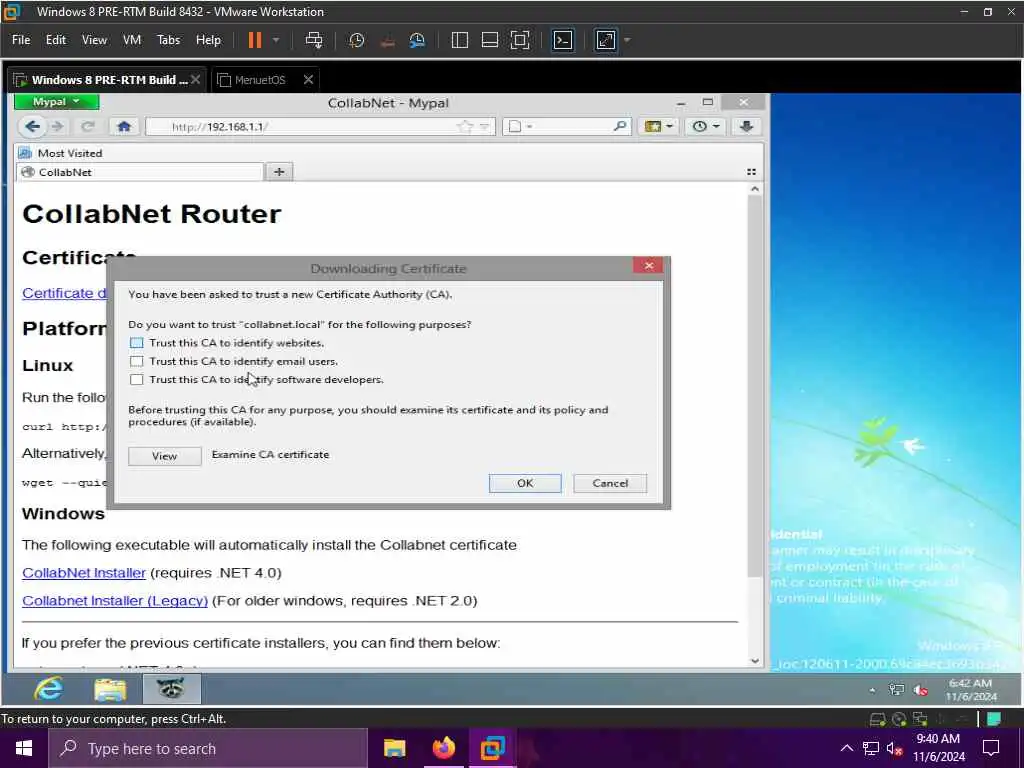Open the VMware Tabs menu
The image size is (1024, 768).
[x=168, y=40]
